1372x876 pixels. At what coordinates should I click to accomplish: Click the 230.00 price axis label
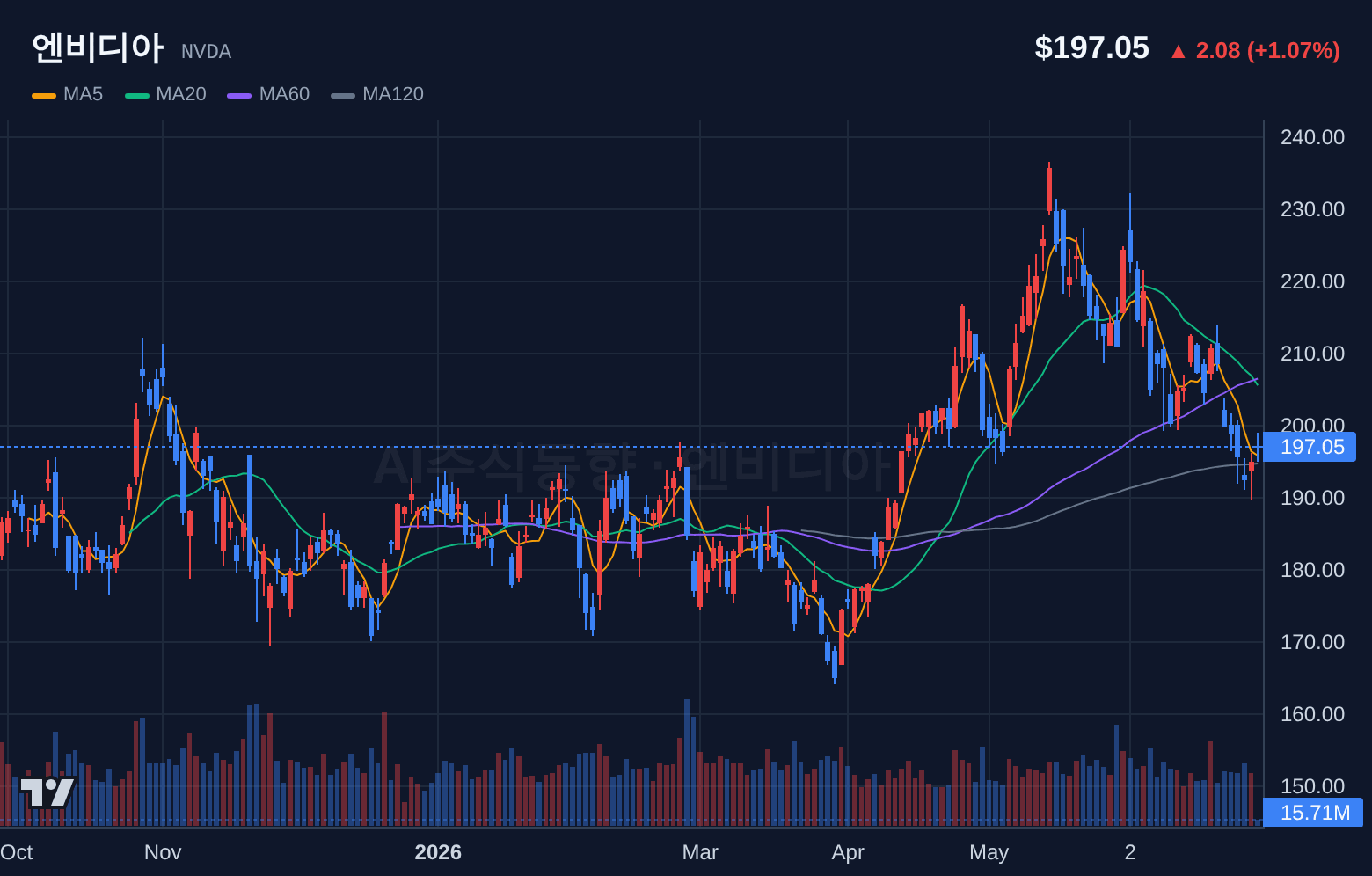coord(1312,209)
